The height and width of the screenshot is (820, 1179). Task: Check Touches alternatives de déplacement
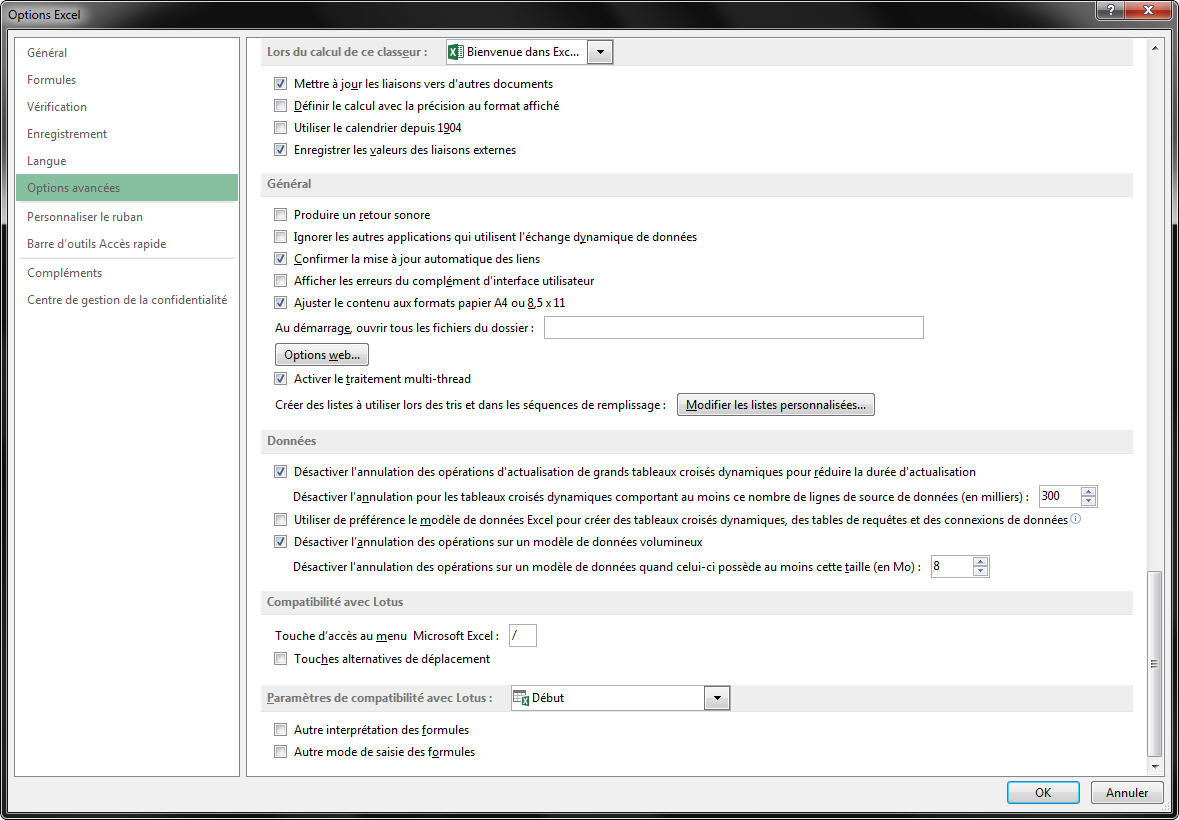pos(280,659)
